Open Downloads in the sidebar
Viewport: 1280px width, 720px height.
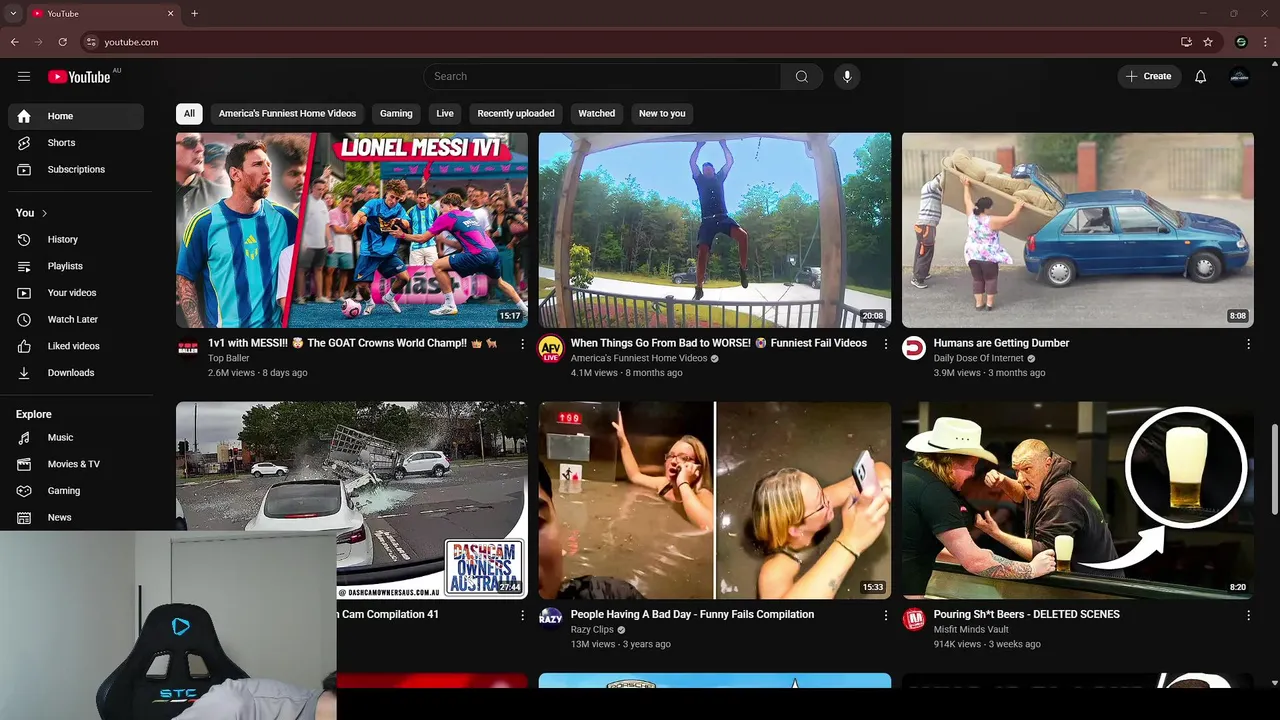(76, 373)
